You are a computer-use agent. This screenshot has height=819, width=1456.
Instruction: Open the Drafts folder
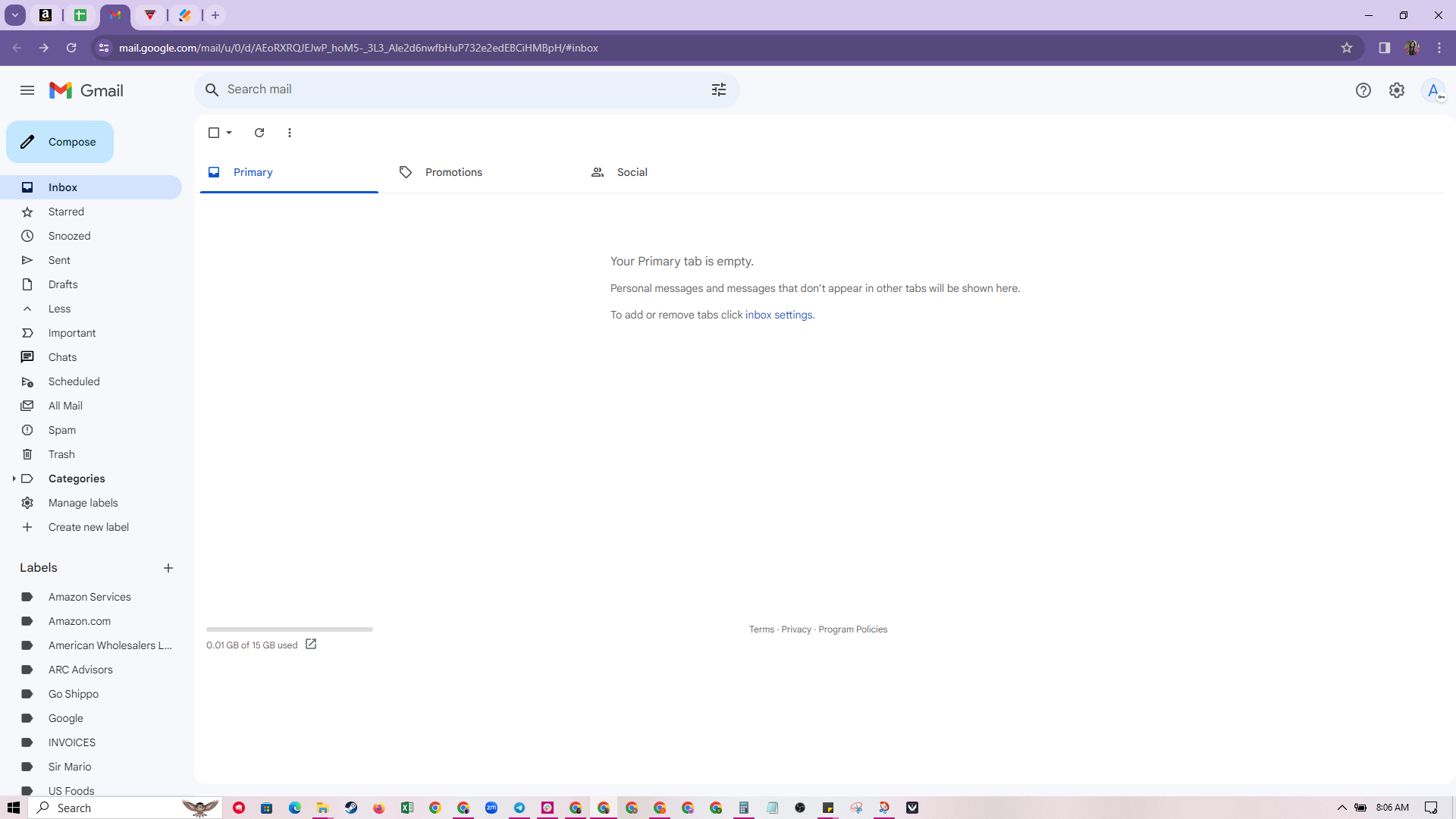click(91, 284)
